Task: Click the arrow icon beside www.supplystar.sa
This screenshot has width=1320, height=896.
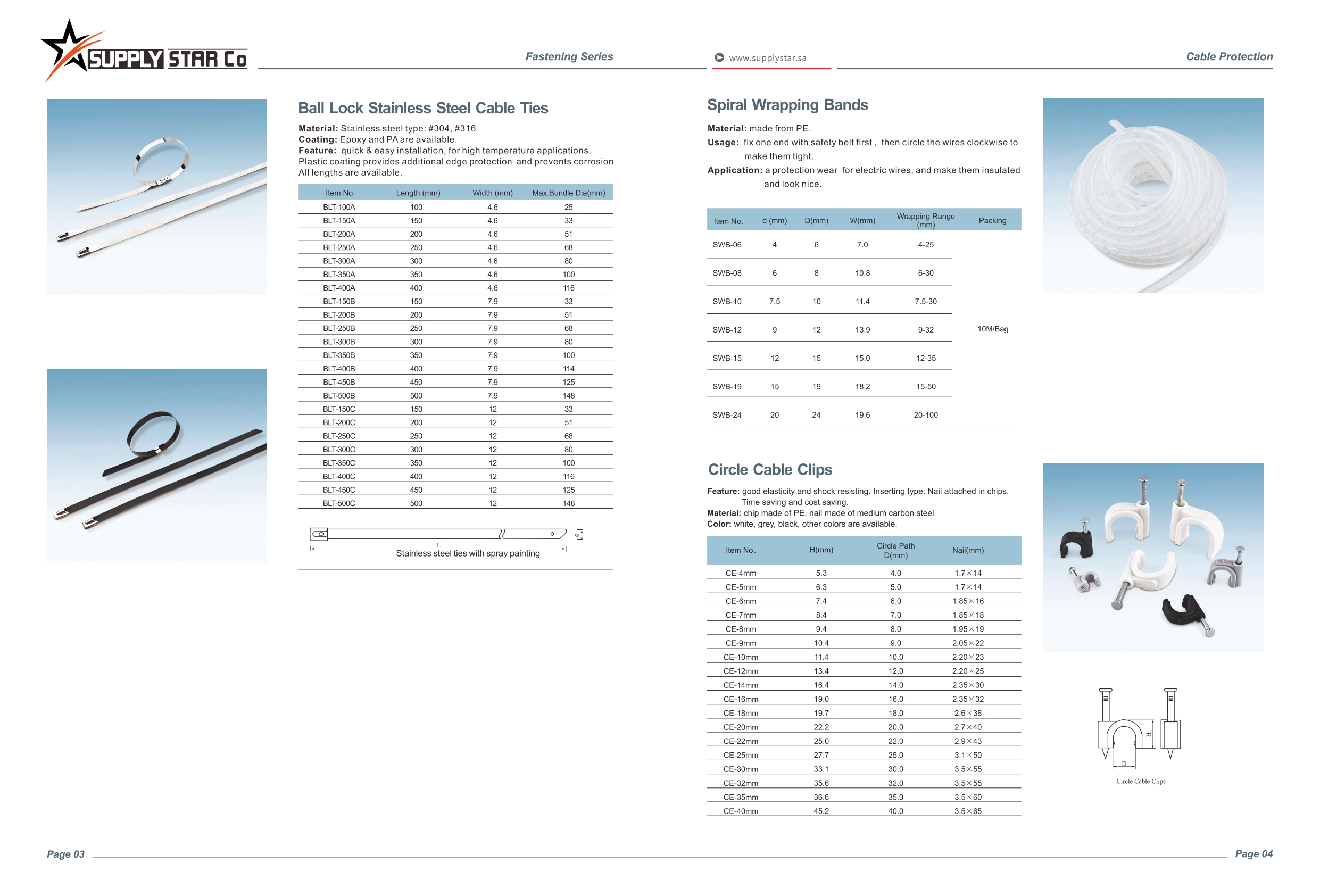Action: click(719, 57)
